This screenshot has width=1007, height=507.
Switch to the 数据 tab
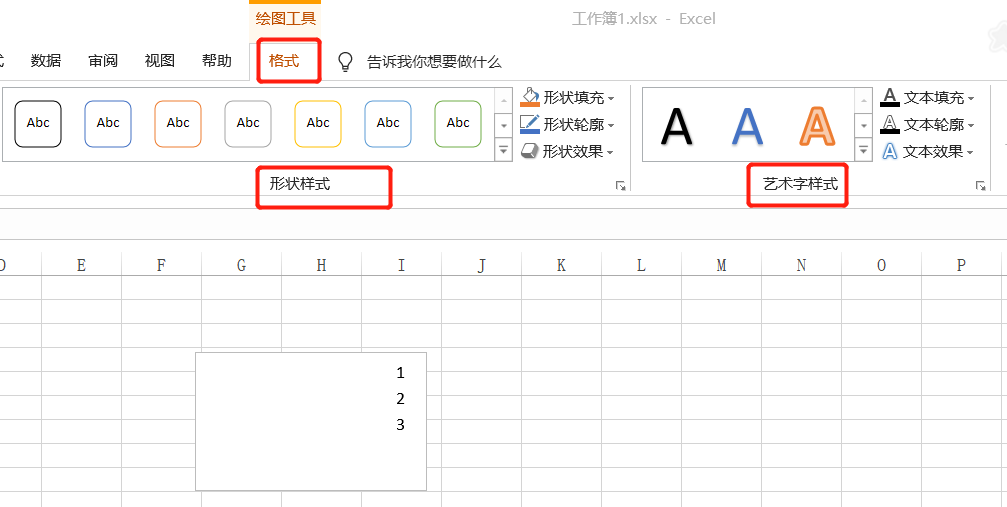[x=46, y=61]
